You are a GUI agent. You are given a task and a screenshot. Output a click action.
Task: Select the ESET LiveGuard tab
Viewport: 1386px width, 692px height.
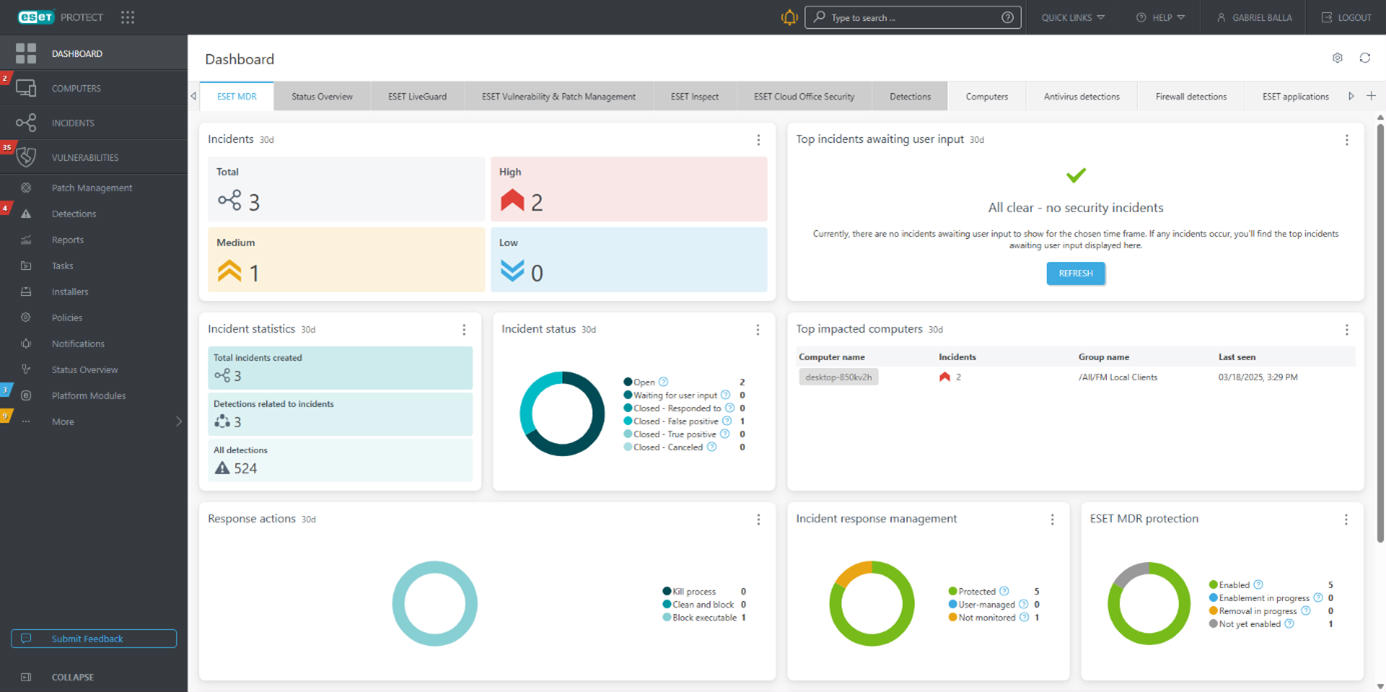pos(417,97)
